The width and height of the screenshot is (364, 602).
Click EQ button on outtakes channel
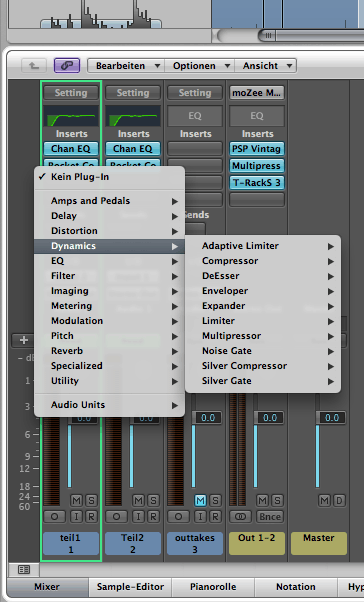(x=195, y=116)
